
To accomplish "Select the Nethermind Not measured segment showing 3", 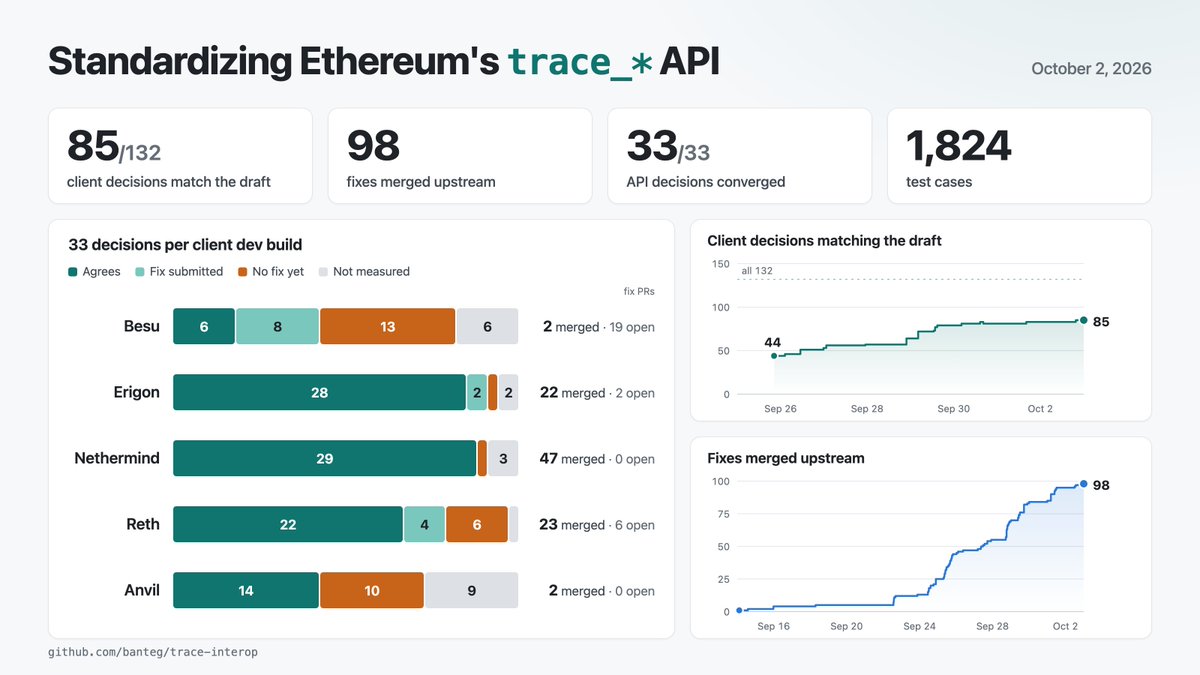I will click(x=503, y=458).
